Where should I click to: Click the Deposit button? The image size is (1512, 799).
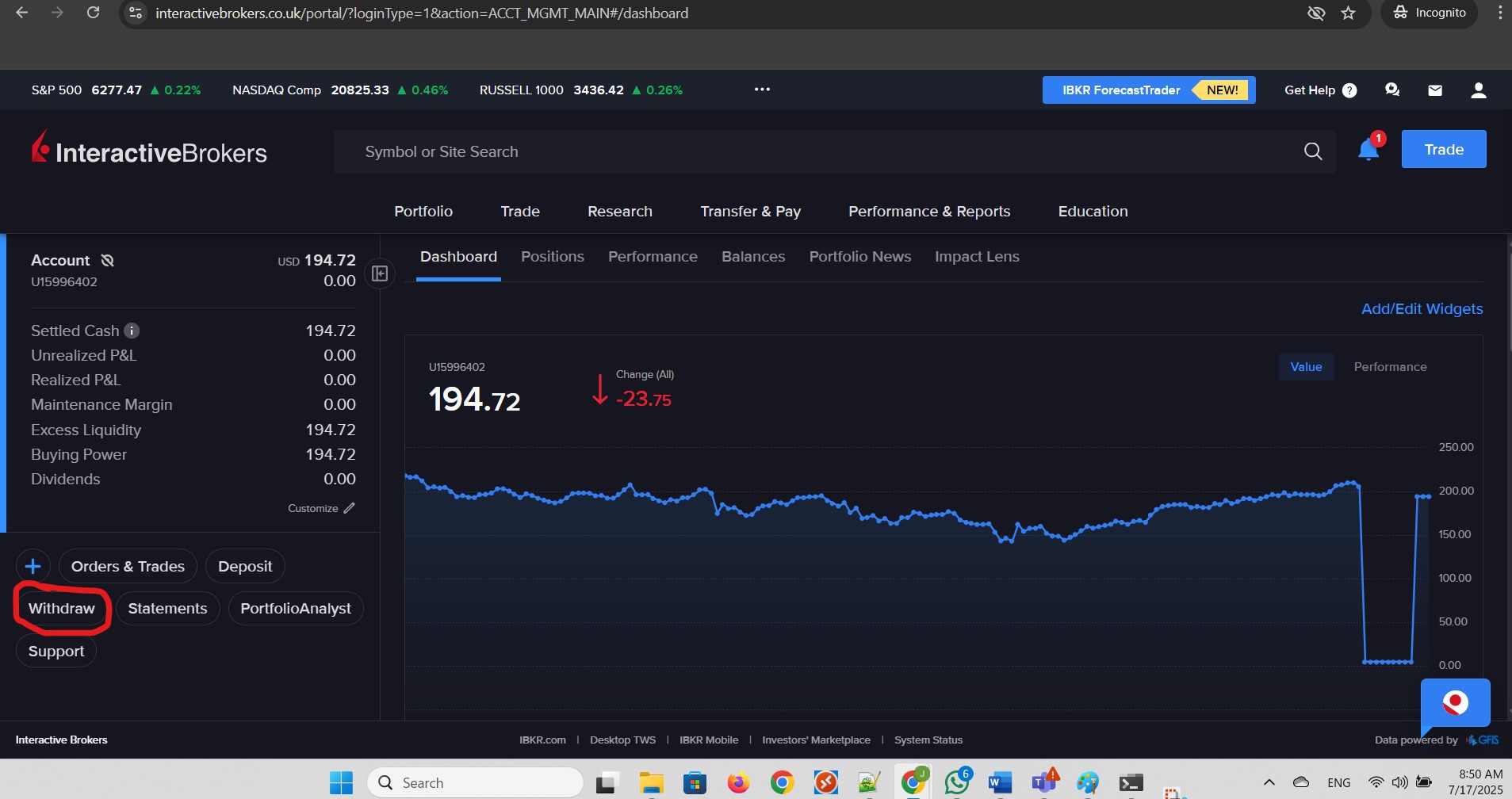tap(245, 566)
